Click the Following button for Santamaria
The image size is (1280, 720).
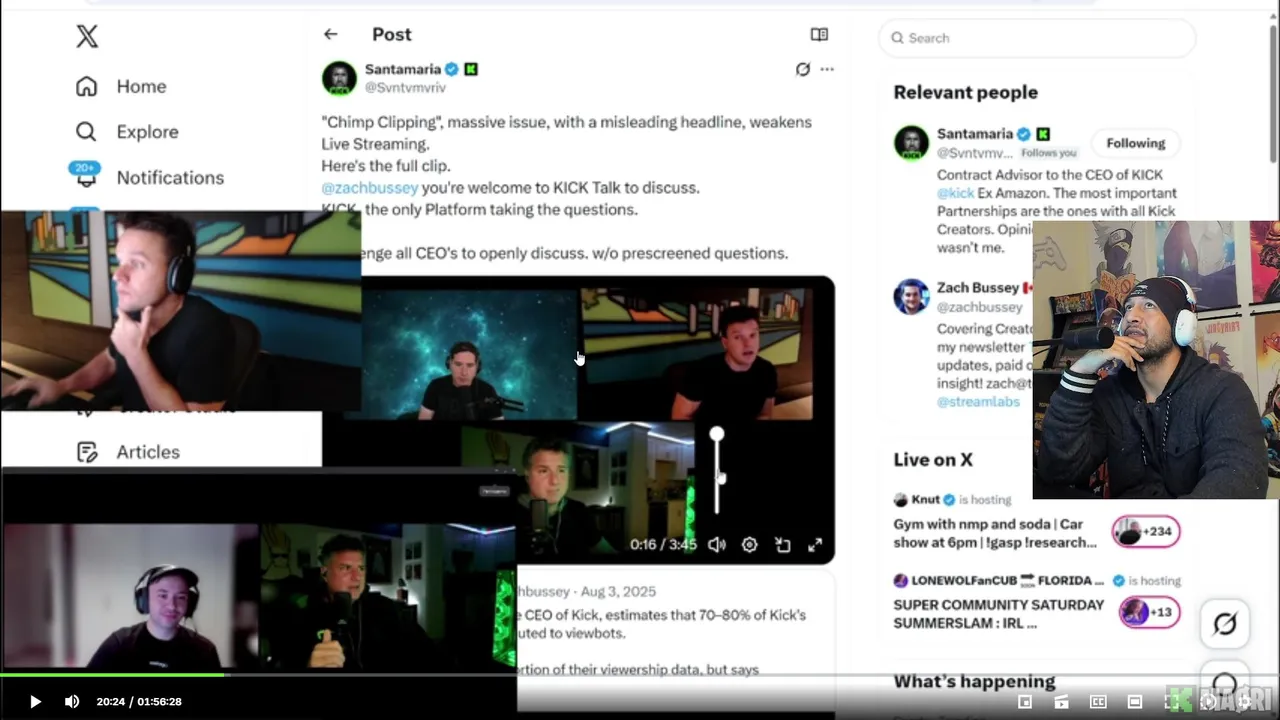coord(1135,143)
